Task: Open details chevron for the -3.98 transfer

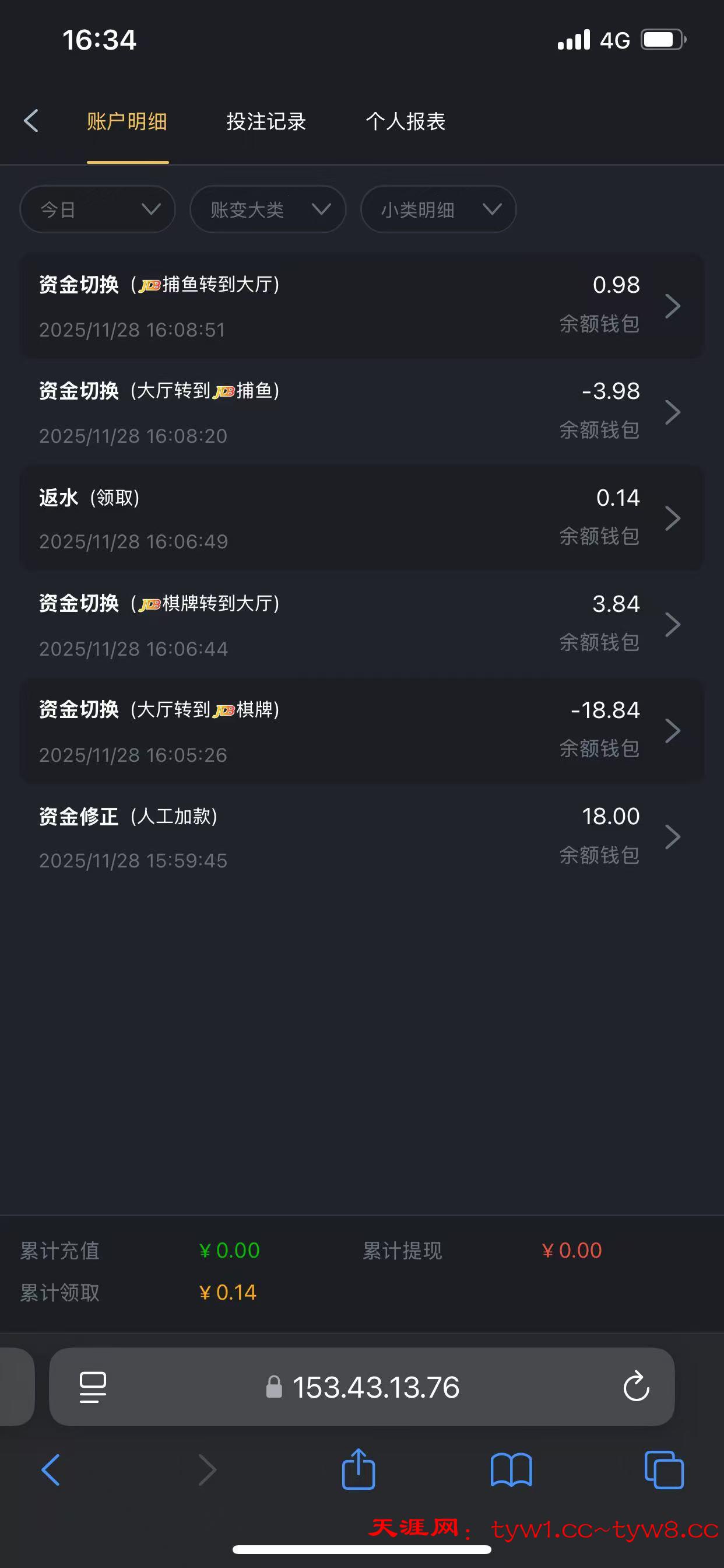Action: tap(672, 412)
